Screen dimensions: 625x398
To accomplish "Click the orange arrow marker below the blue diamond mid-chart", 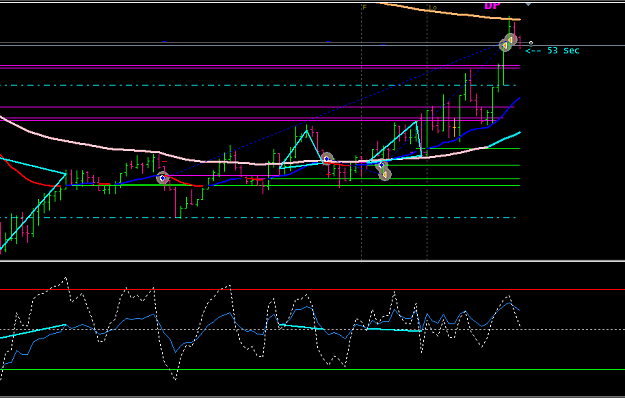I will point(385,174).
